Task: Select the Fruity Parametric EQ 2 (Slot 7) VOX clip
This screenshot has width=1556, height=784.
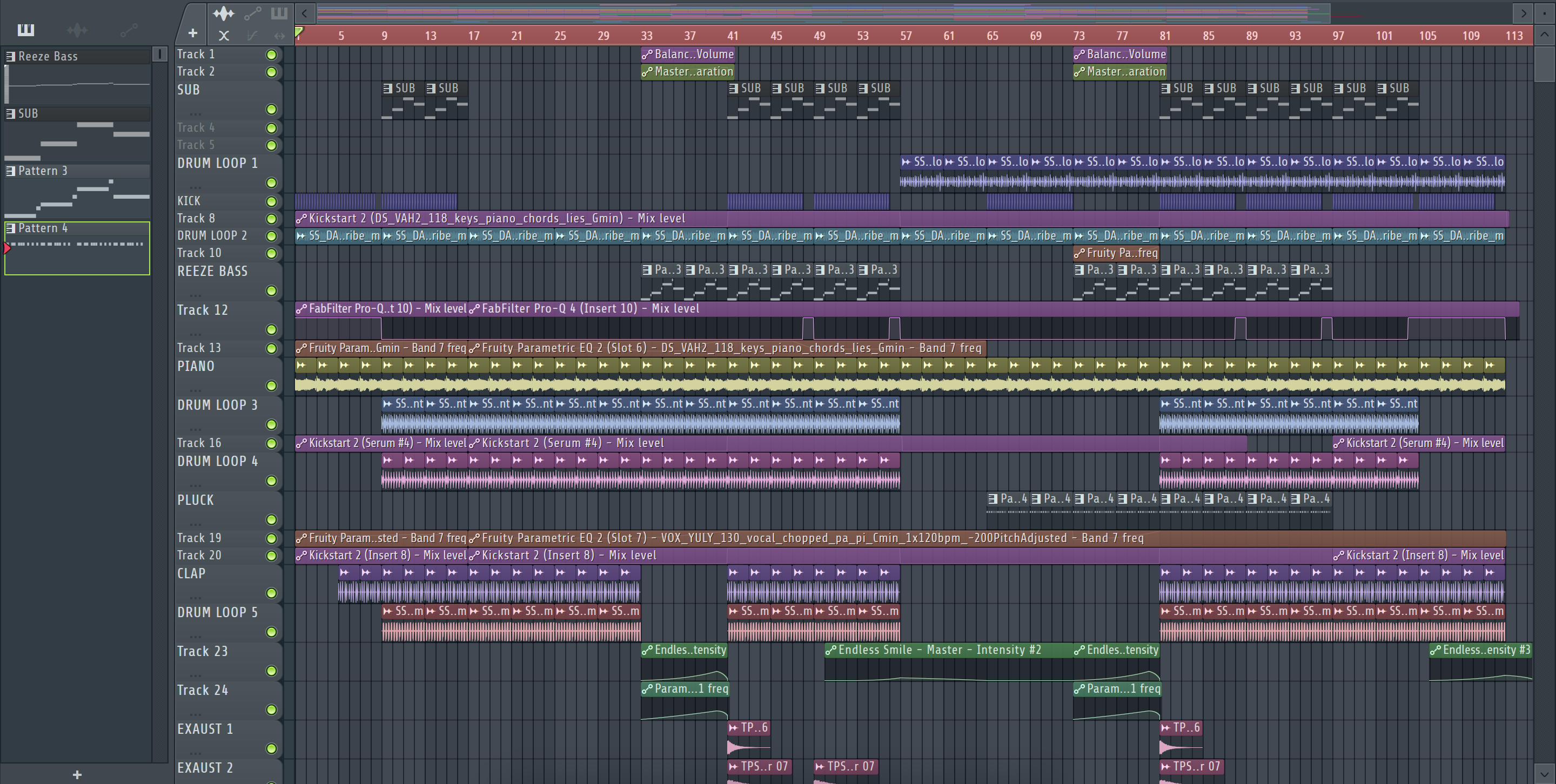Action: 987,538
